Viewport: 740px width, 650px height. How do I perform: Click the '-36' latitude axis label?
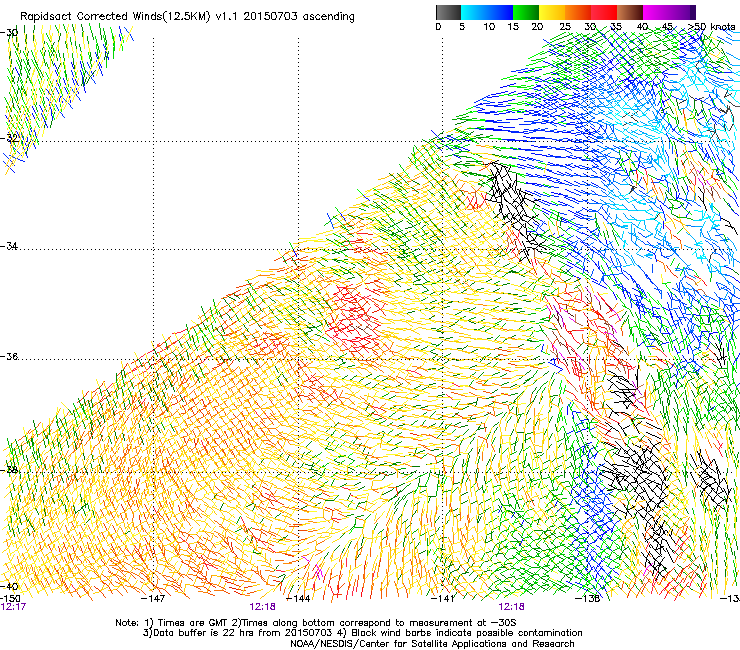(9, 356)
